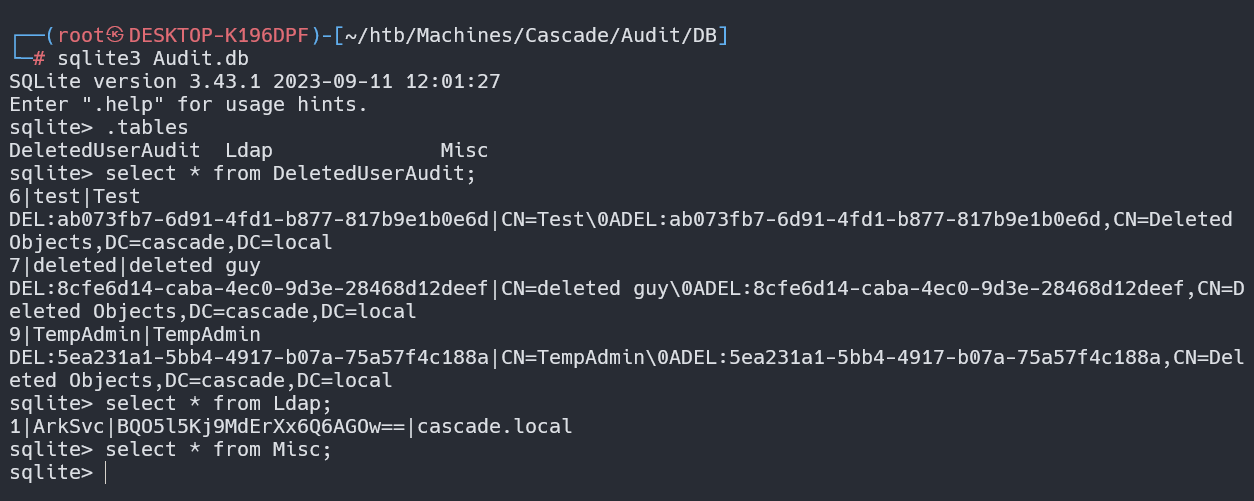Select DeletedUserAudit in the tables listing

pos(104,150)
